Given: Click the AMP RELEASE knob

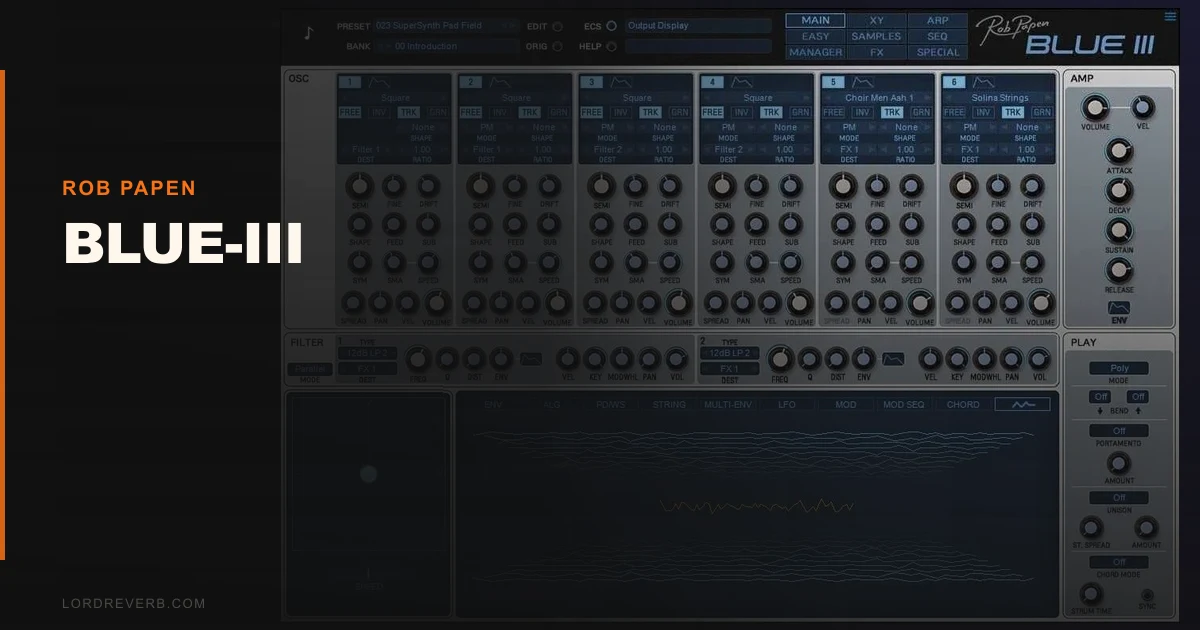Looking at the screenshot, I should (1119, 270).
